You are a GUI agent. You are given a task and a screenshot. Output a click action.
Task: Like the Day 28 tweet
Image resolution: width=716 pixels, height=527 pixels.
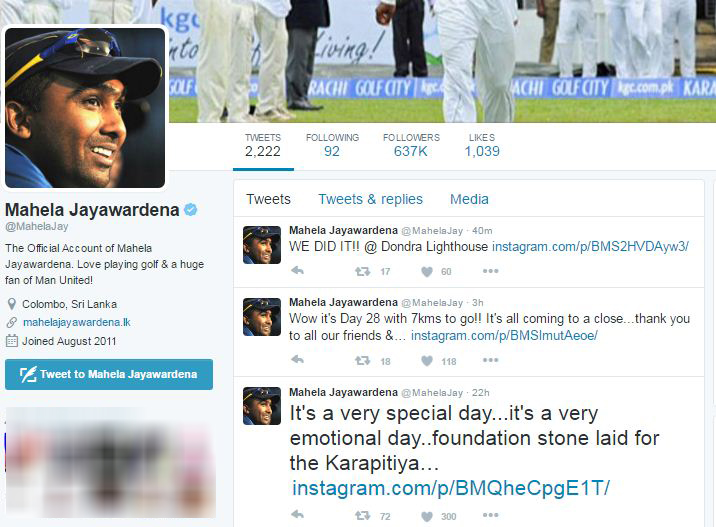426,361
